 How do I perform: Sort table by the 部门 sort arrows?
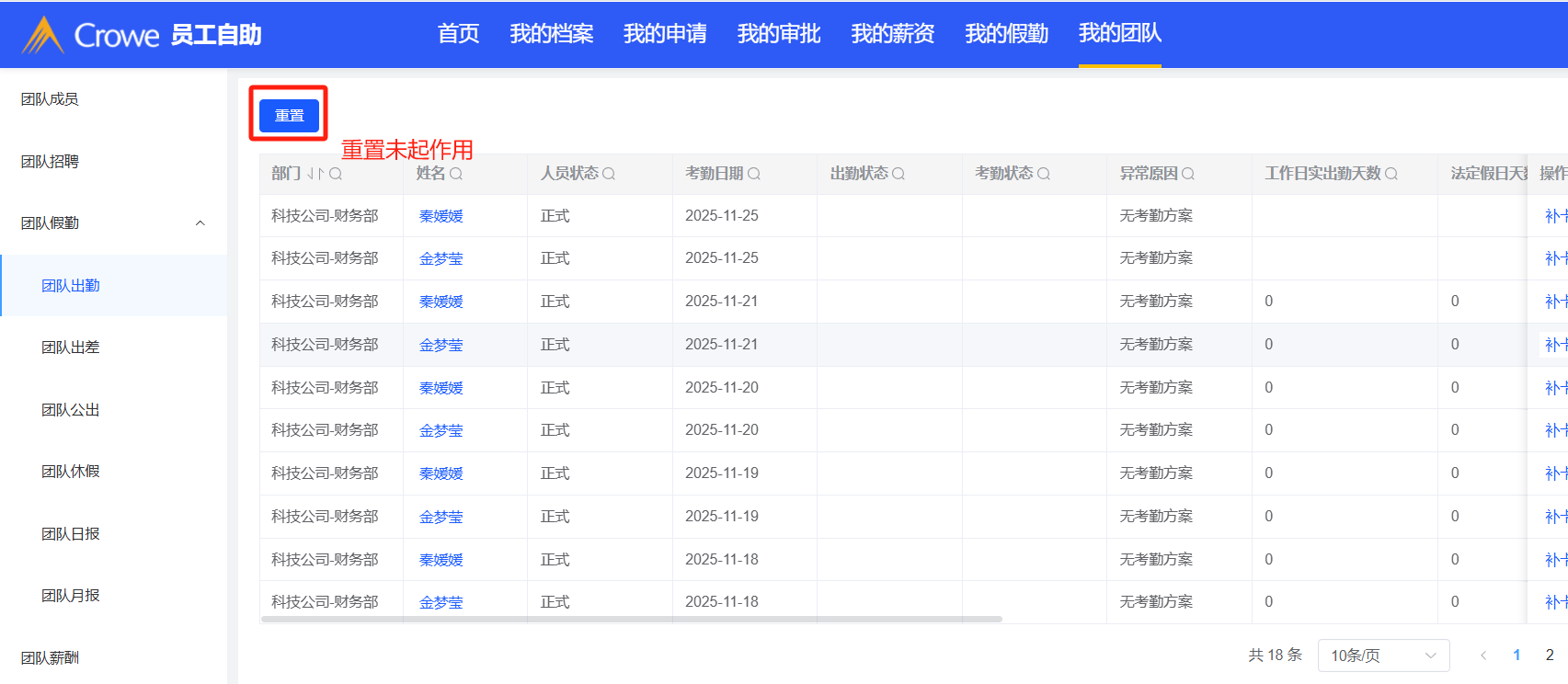pos(315,174)
